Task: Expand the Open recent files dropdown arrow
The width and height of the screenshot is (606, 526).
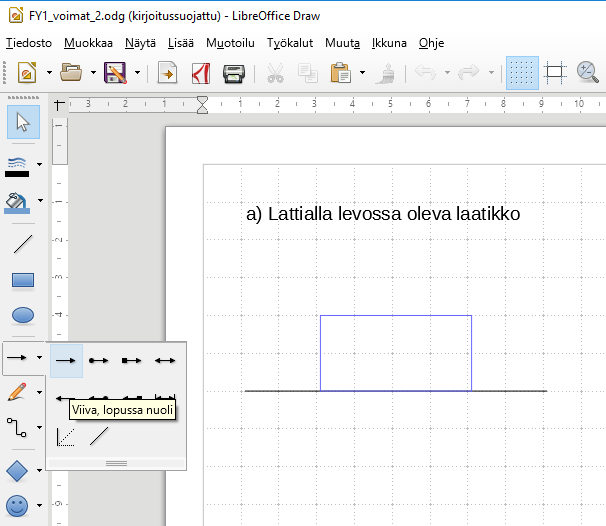Action: click(x=93, y=72)
